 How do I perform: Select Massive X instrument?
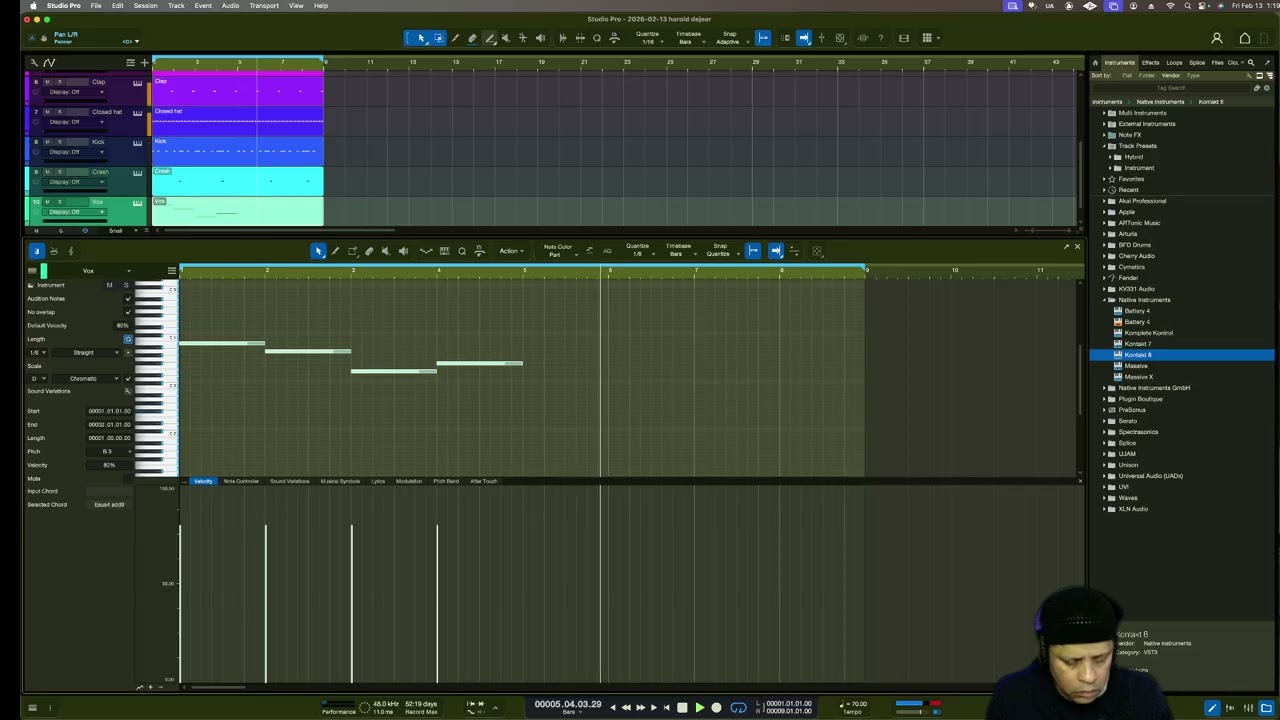[1138, 377]
